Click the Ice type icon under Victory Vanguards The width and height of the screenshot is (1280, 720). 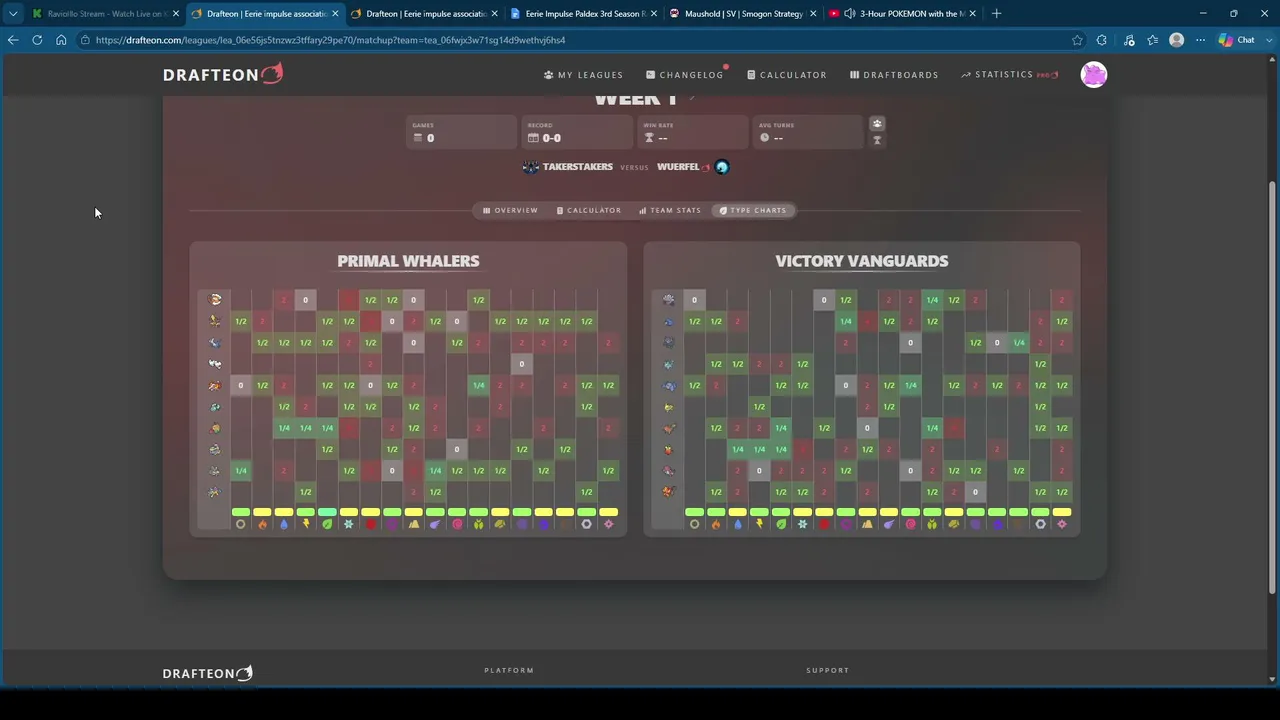(x=803, y=524)
